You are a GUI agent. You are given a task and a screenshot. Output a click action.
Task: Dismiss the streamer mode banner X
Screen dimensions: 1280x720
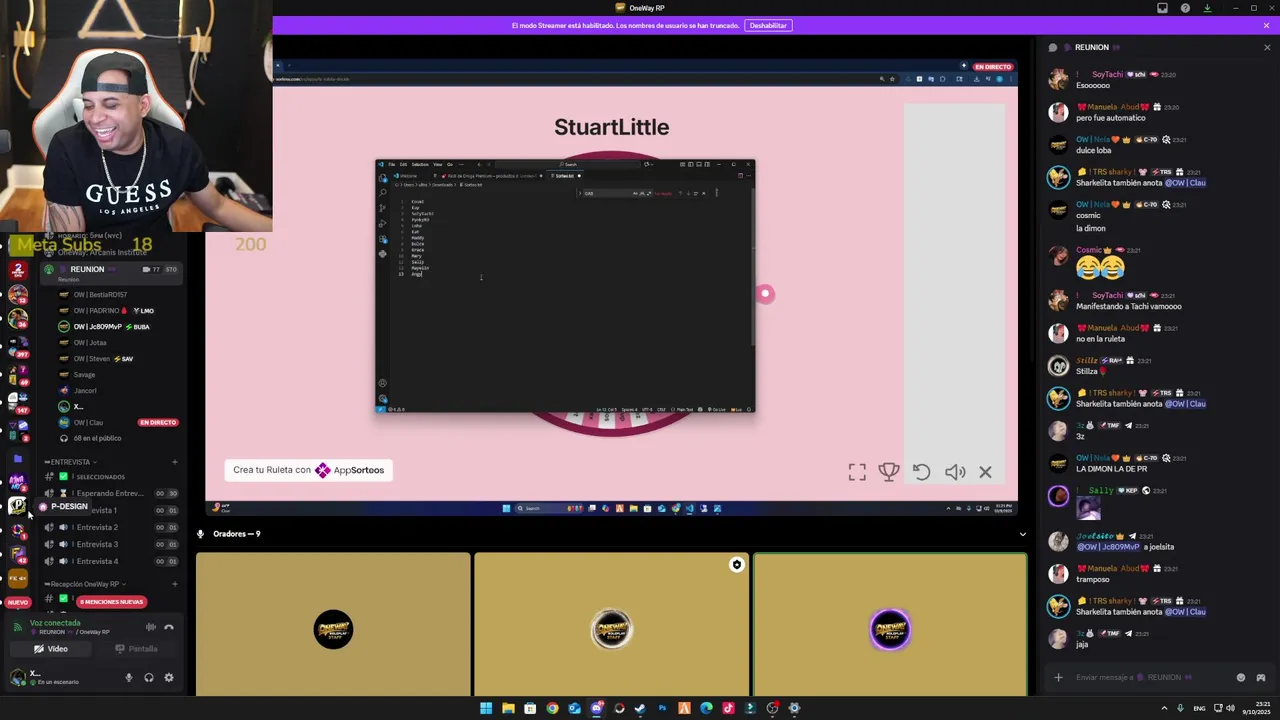click(1266, 25)
